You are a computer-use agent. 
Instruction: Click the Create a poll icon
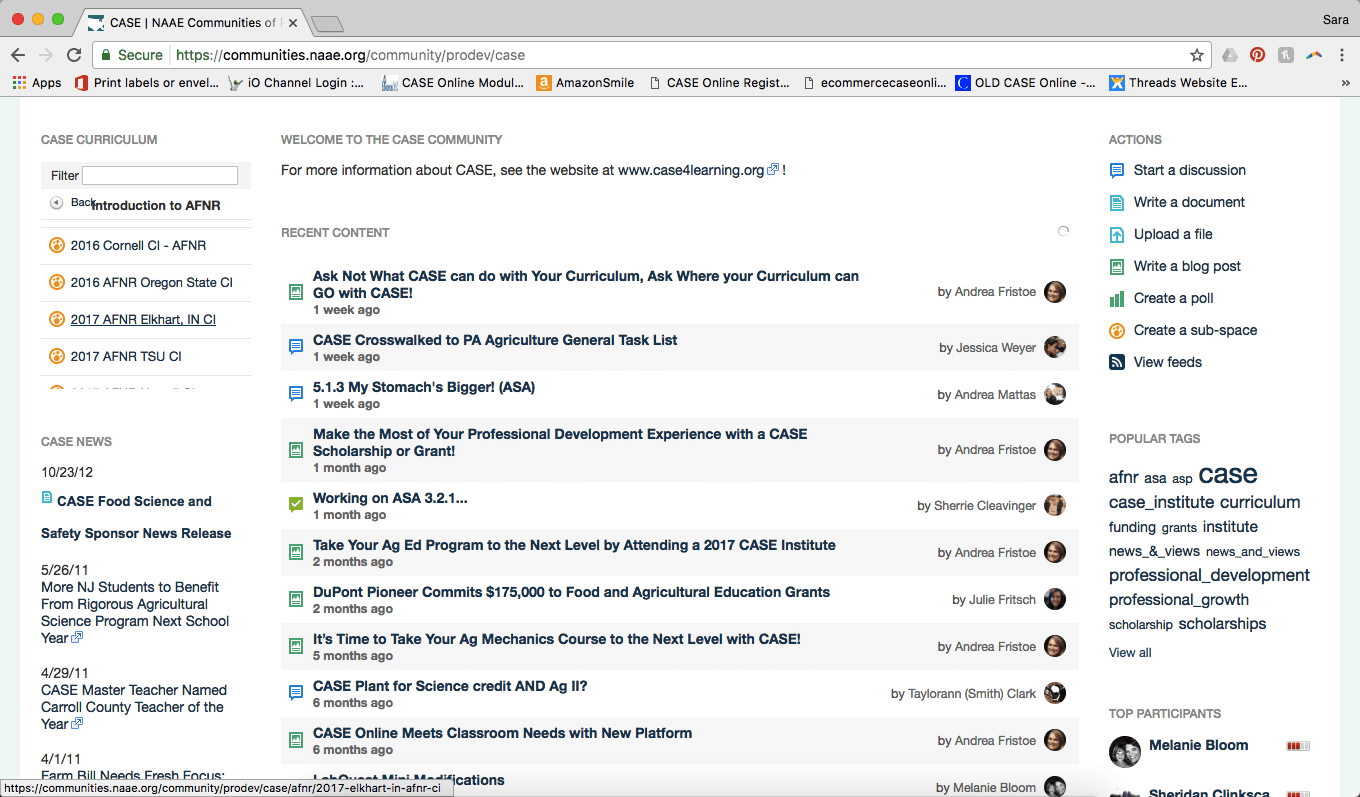click(x=1117, y=299)
